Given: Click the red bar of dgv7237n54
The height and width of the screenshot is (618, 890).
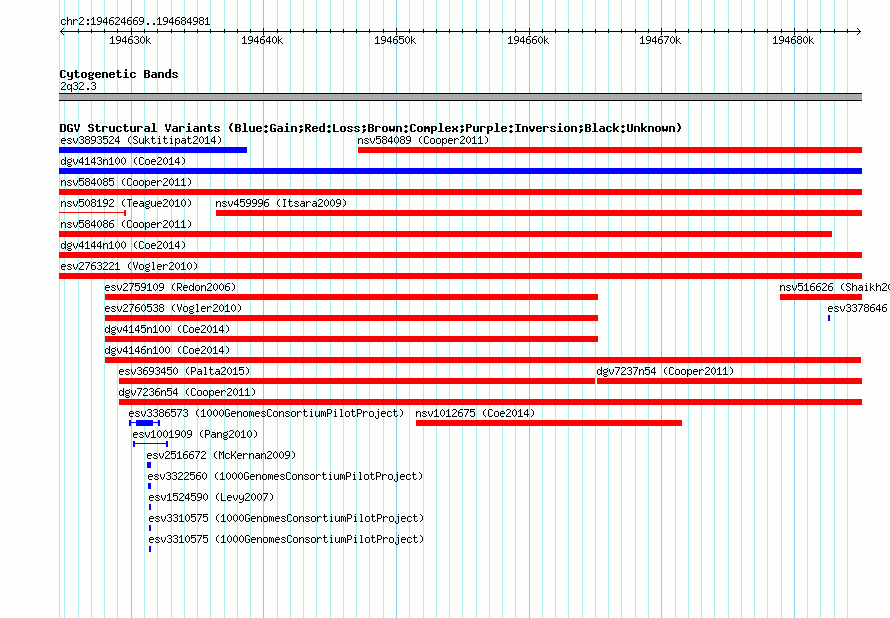Looking at the screenshot, I should click(x=729, y=381).
